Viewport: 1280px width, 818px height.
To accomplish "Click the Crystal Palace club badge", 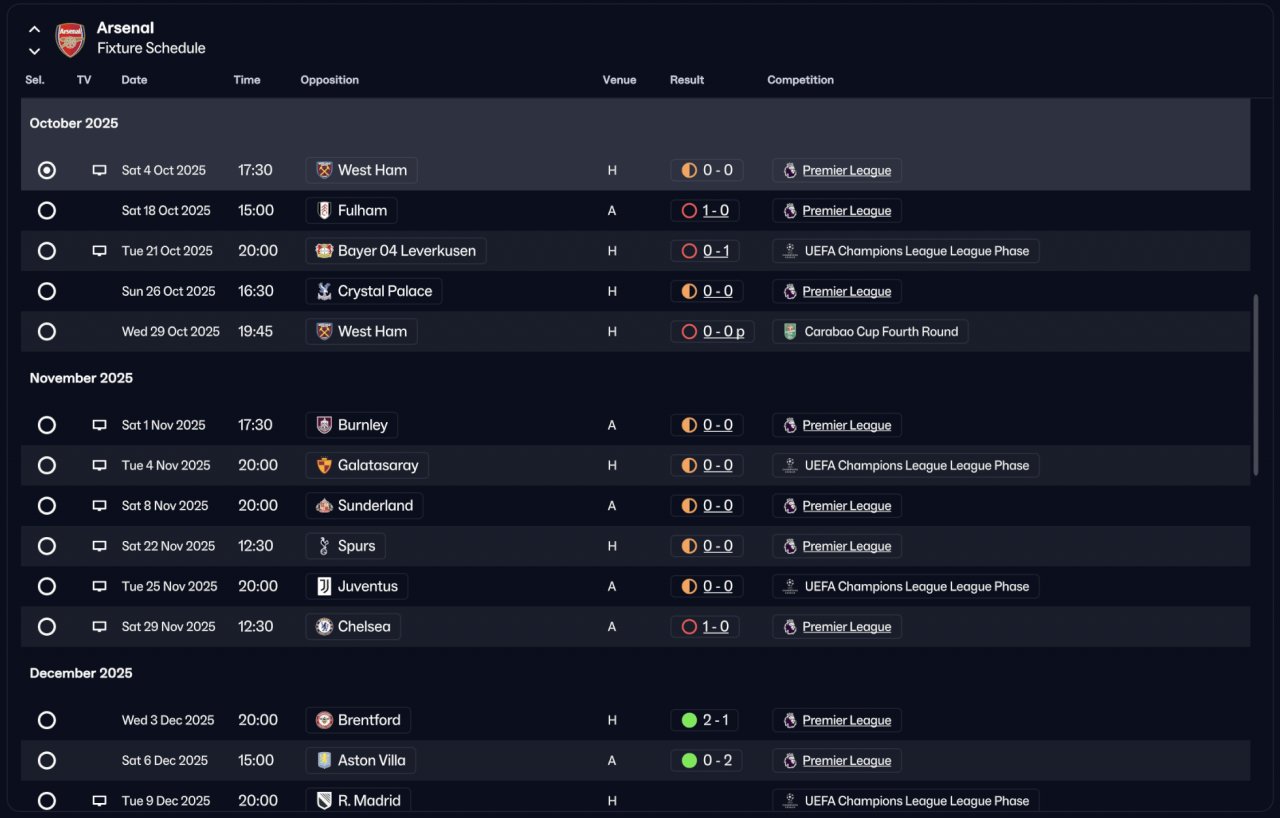I will tap(324, 291).
